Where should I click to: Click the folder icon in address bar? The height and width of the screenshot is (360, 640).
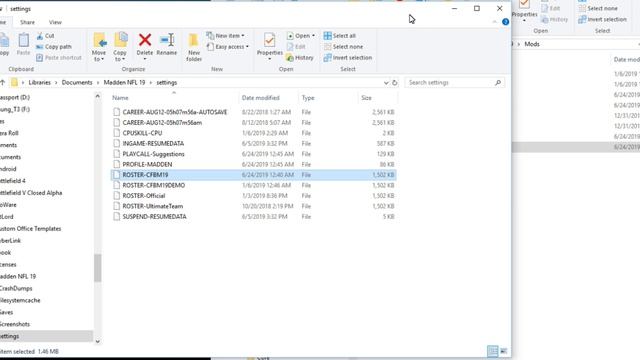click(x=14, y=82)
